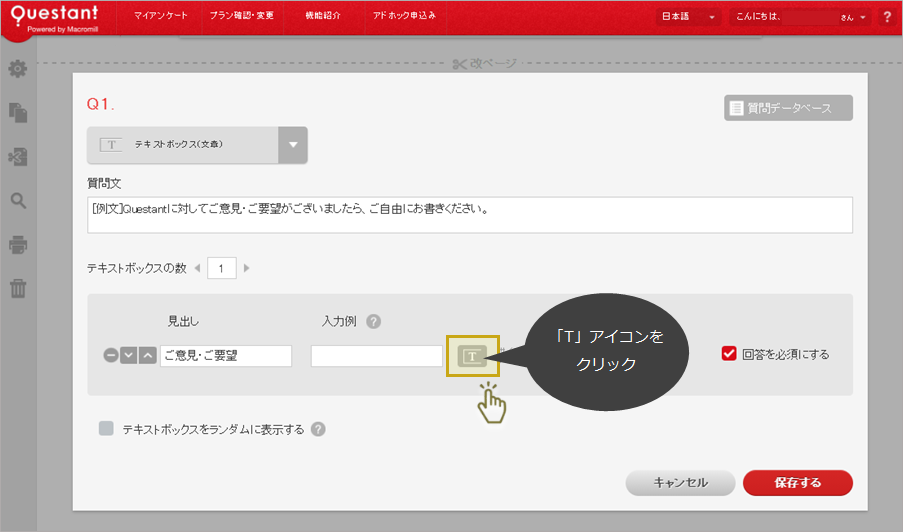Click the help question mark in header
The image size is (903, 532).
click(x=886, y=17)
